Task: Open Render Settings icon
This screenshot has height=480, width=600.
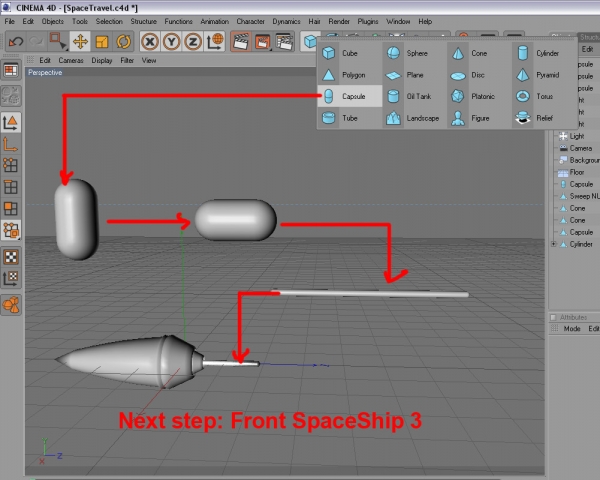Action: point(284,41)
